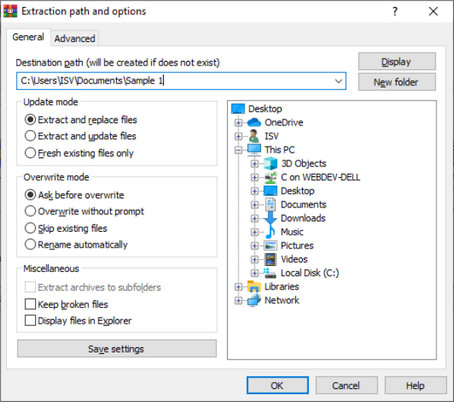Expand the Documents tree node
This screenshot has height=402, width=454.
pyautogui.click(x=255, y=205)
